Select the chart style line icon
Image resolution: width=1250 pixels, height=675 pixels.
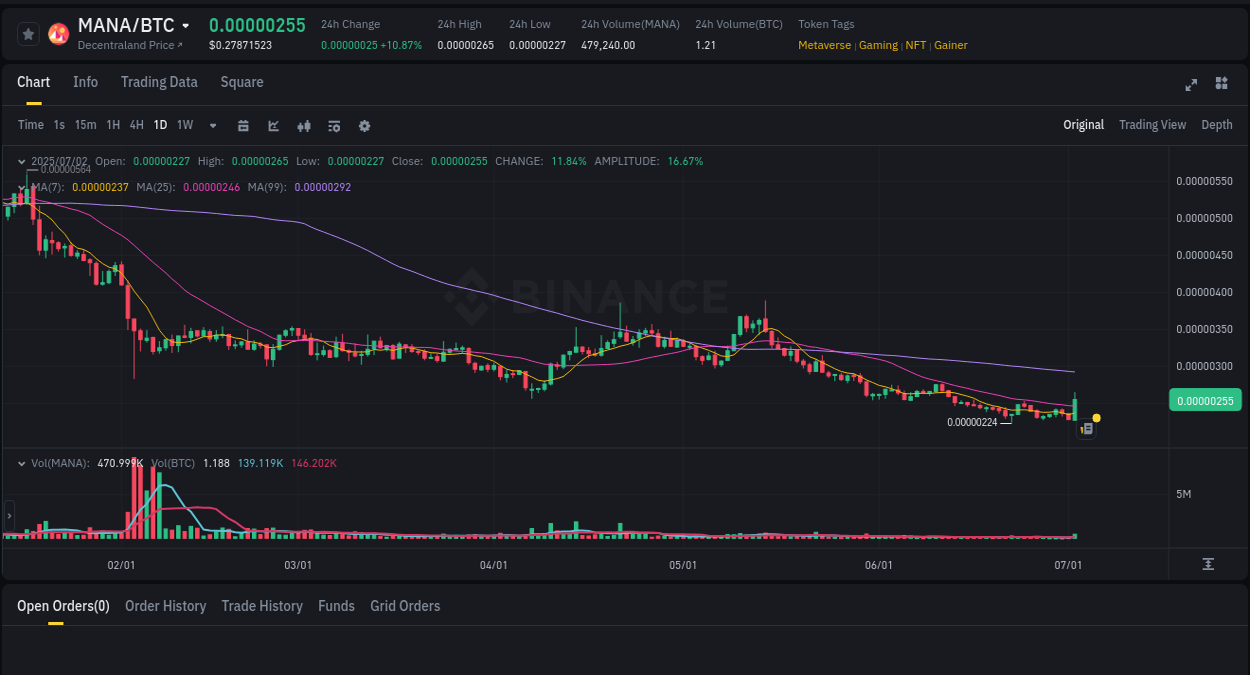coord(272,125)
